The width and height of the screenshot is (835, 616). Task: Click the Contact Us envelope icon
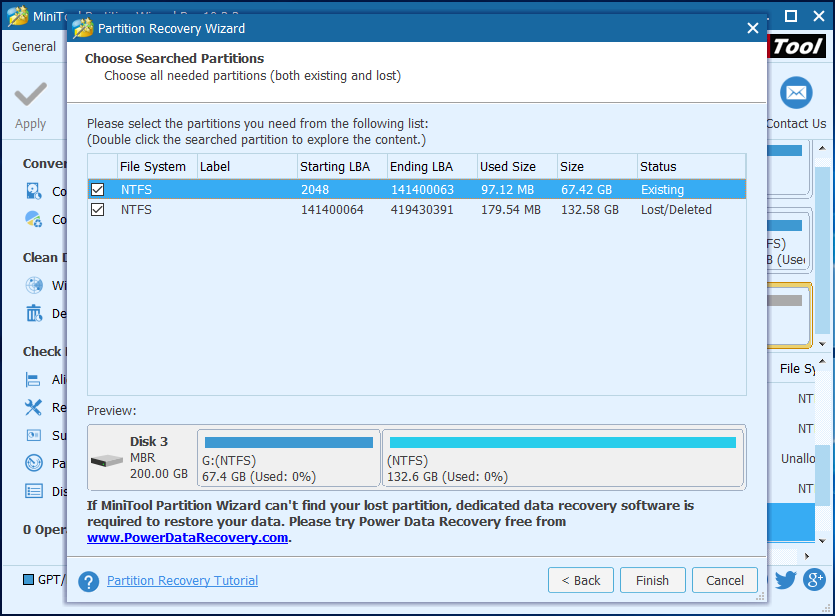pos(796,93)
